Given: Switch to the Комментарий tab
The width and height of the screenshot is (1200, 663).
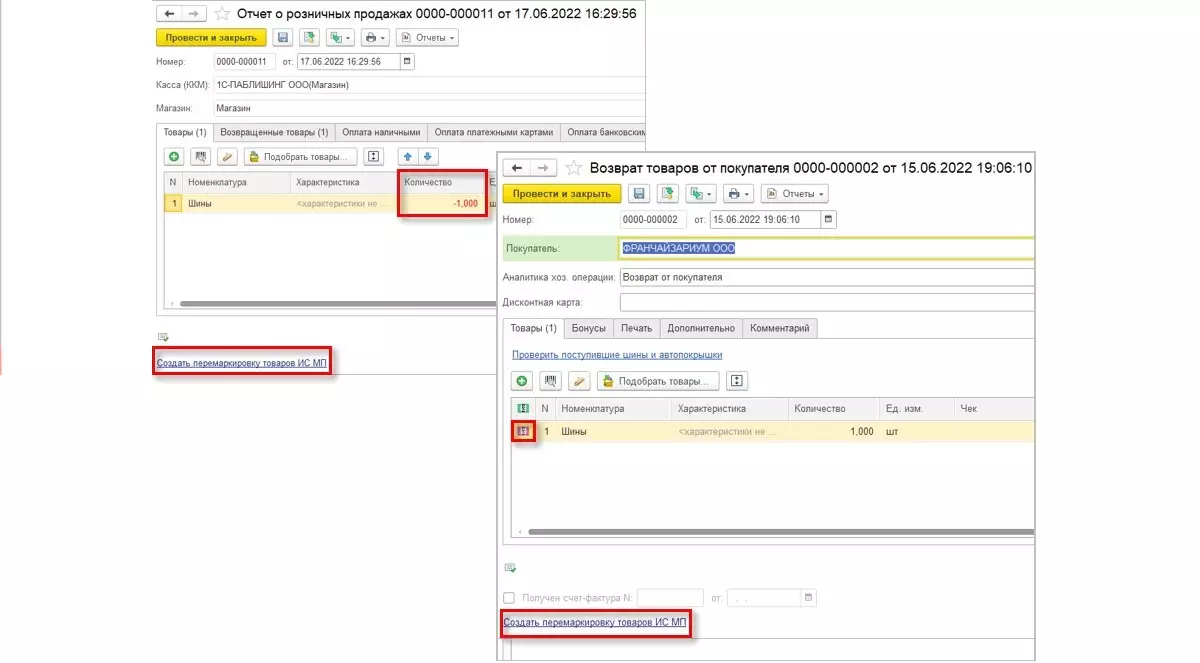Looking at the screenshot, I should tap(781, 328).
